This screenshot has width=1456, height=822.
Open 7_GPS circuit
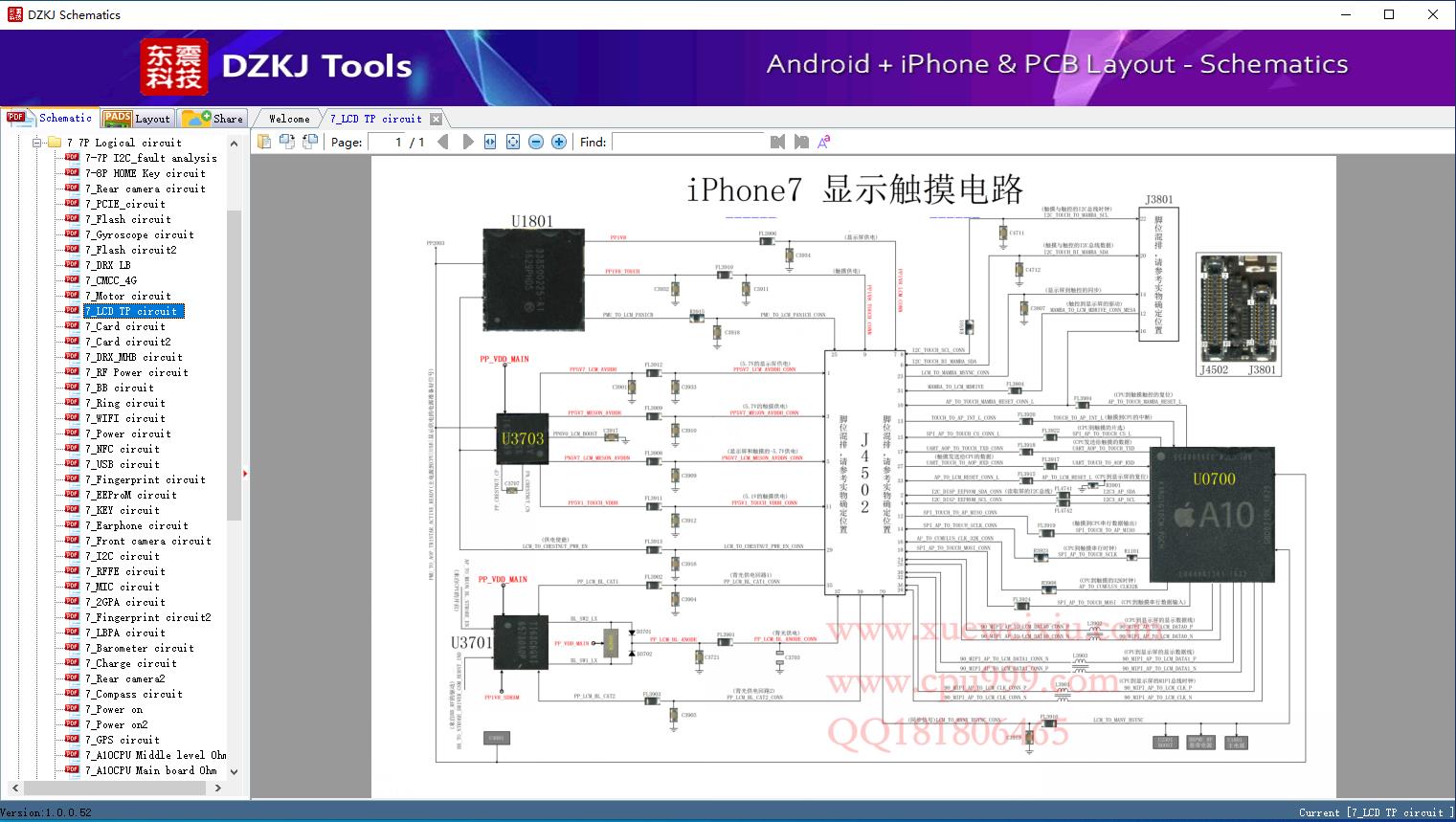[x=122, y=740]
